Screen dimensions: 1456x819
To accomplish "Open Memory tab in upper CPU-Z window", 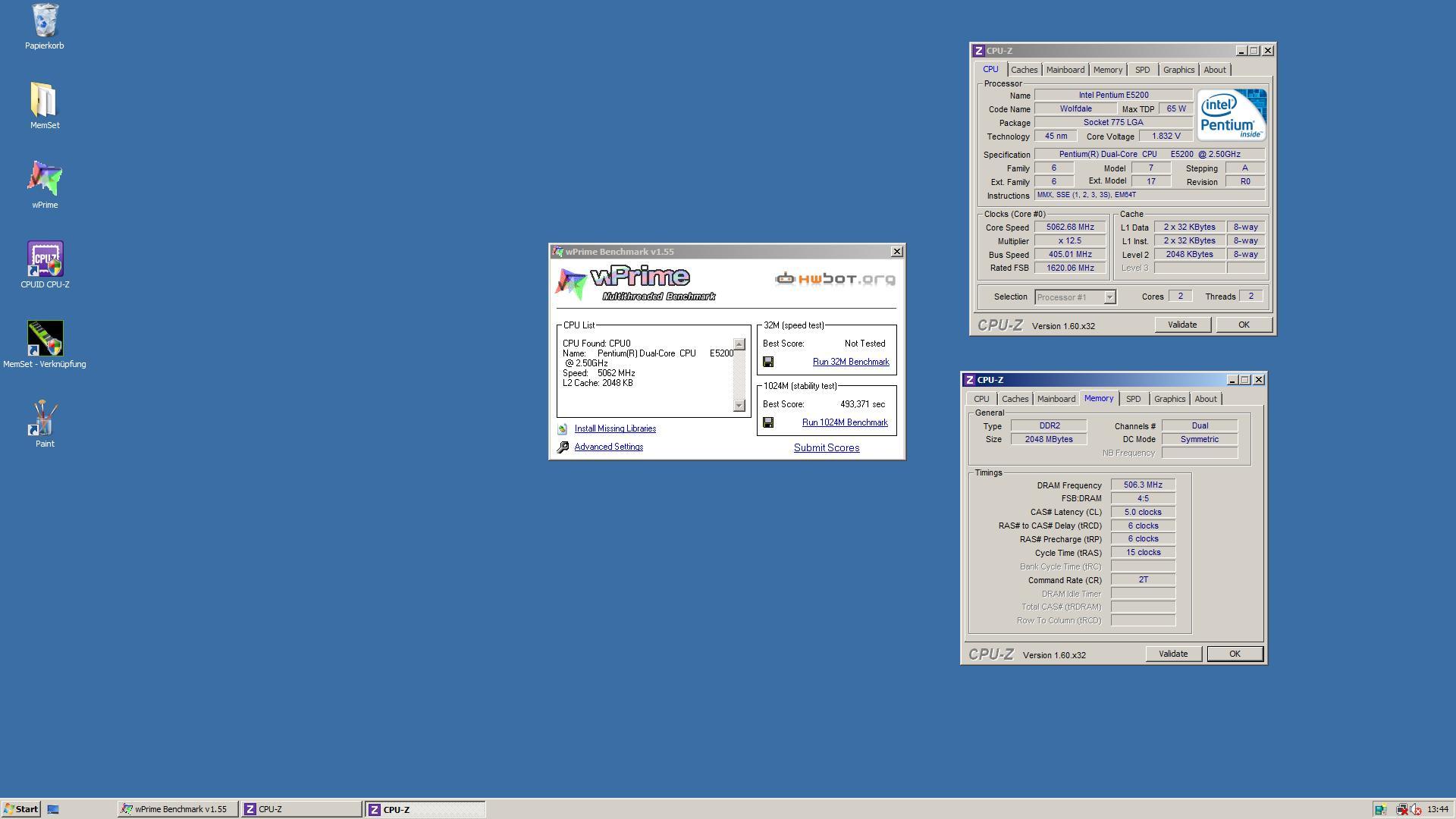I will tap(1107, 70).
